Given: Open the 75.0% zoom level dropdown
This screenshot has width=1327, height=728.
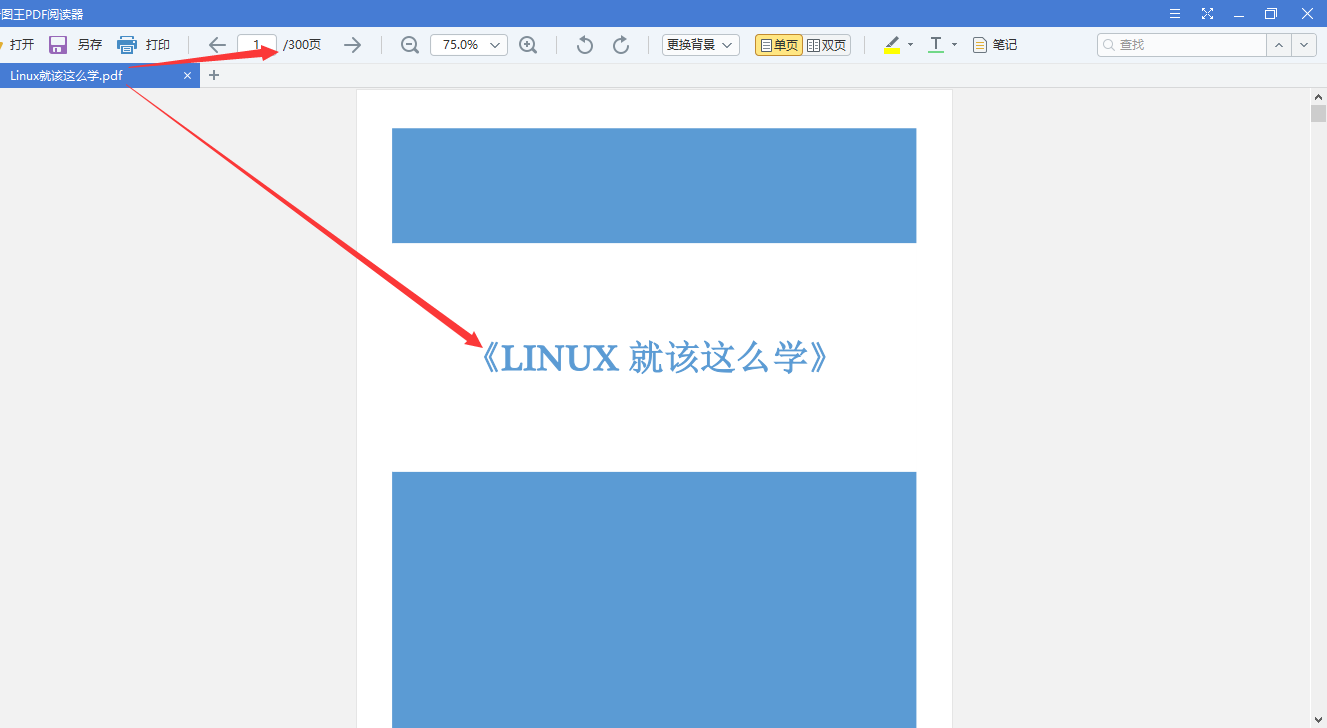Looking at the screenshot, I should (x=469, y=45).
